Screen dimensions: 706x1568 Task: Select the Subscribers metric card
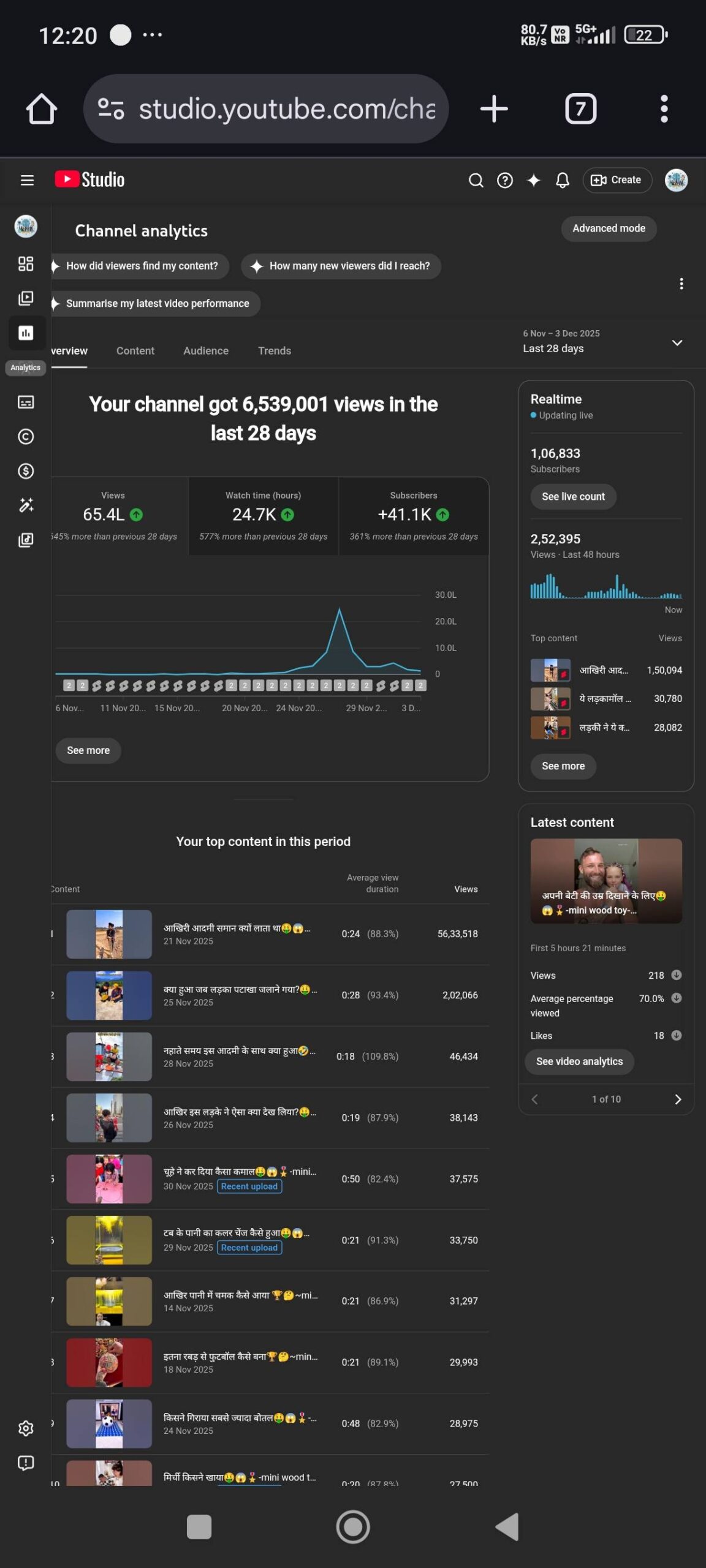click(x=413, y=516)
